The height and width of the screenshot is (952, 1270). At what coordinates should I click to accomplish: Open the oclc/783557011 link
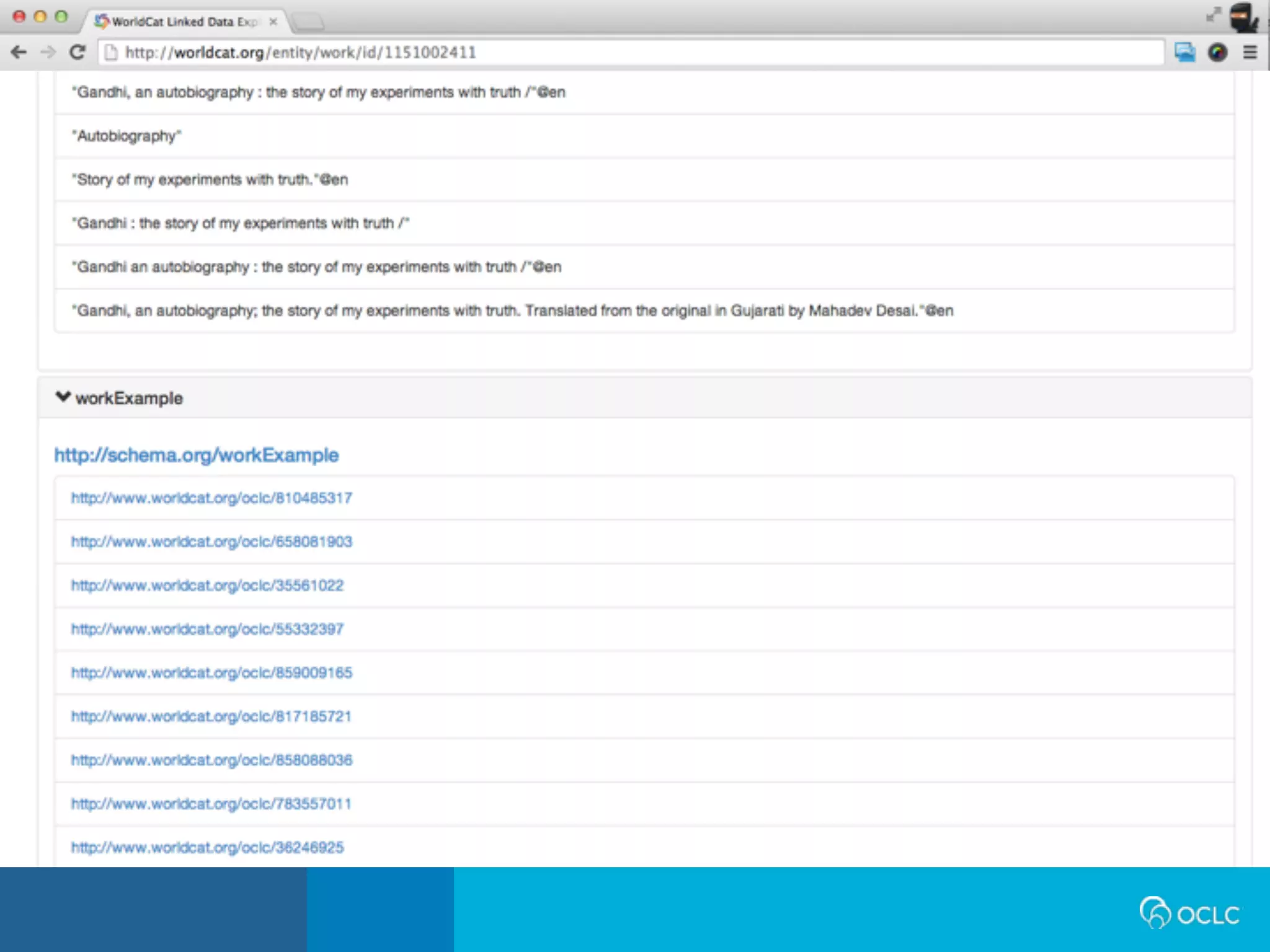(x=211, y=804)
